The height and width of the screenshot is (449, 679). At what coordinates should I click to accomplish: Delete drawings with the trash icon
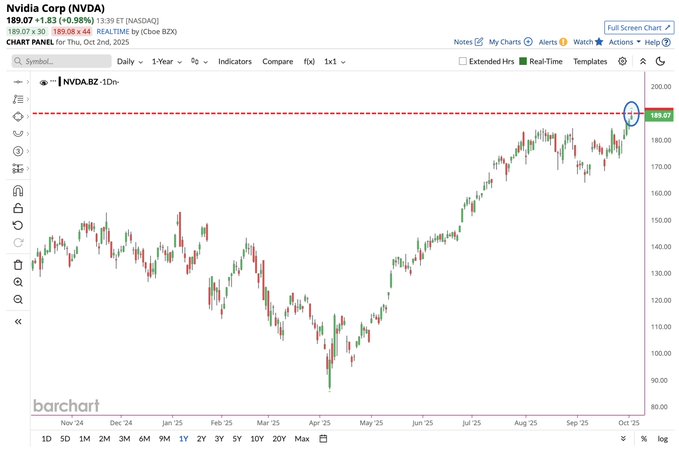pyautogui.click(x=18, y=265)
